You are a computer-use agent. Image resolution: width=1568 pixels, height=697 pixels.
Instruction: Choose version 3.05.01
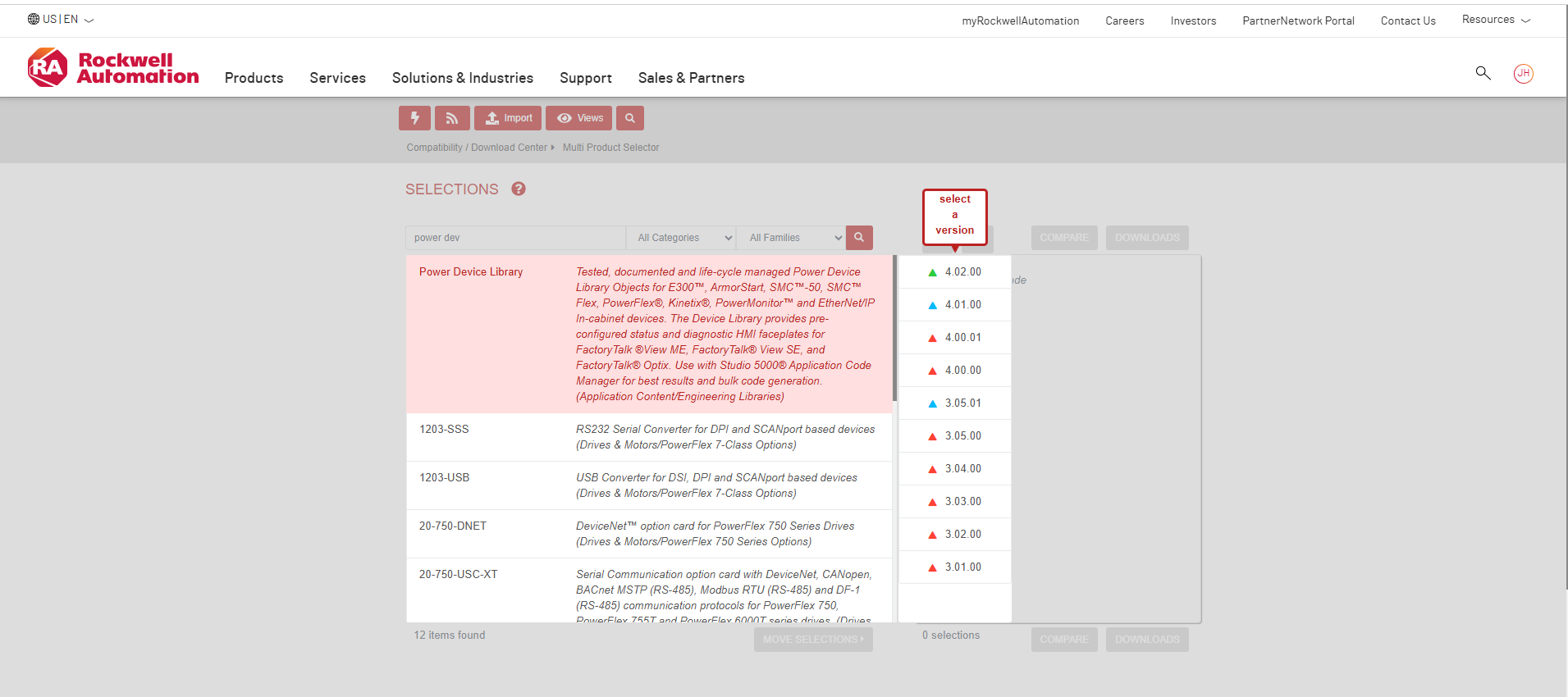tap(955, 403)
